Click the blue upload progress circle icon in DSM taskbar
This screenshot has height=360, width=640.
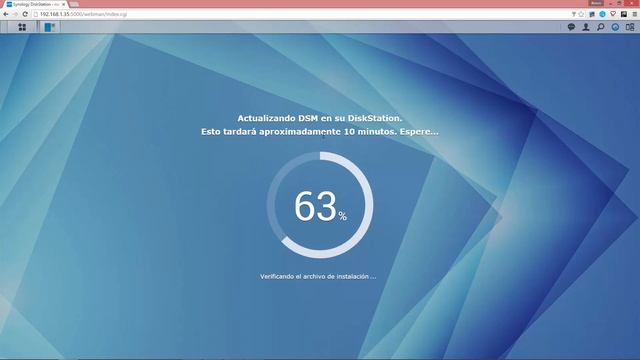tap(615, 27)
